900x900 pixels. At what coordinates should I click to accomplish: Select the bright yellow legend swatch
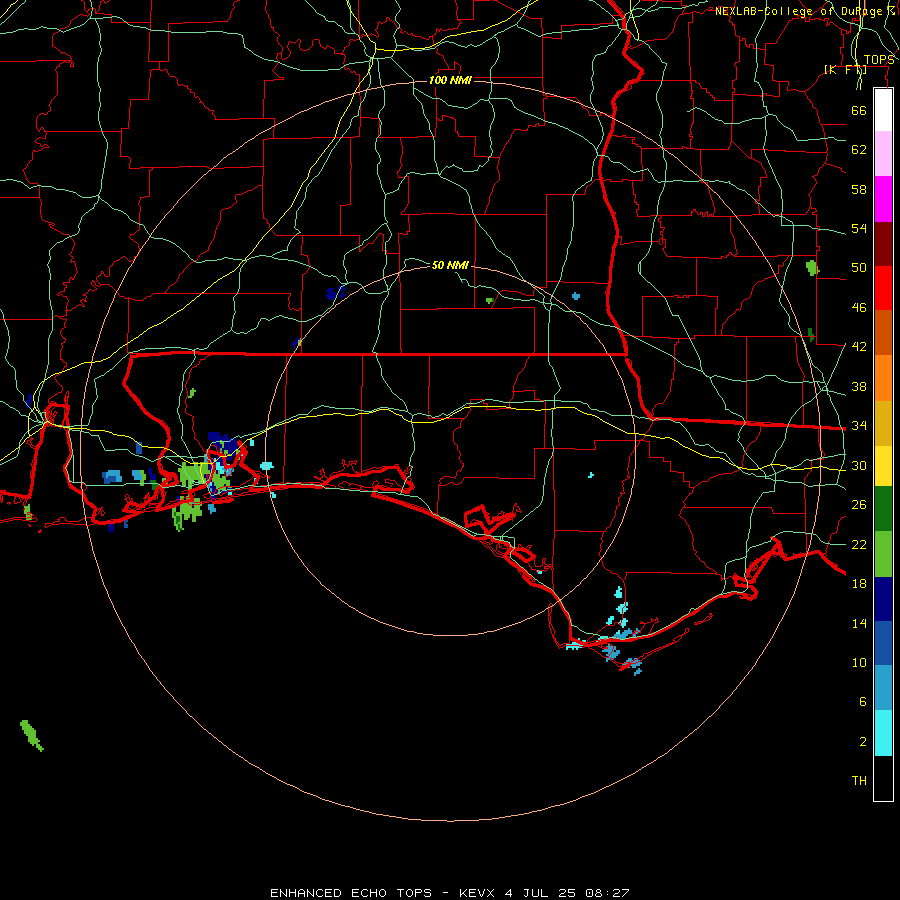click(x=883, y=466)
